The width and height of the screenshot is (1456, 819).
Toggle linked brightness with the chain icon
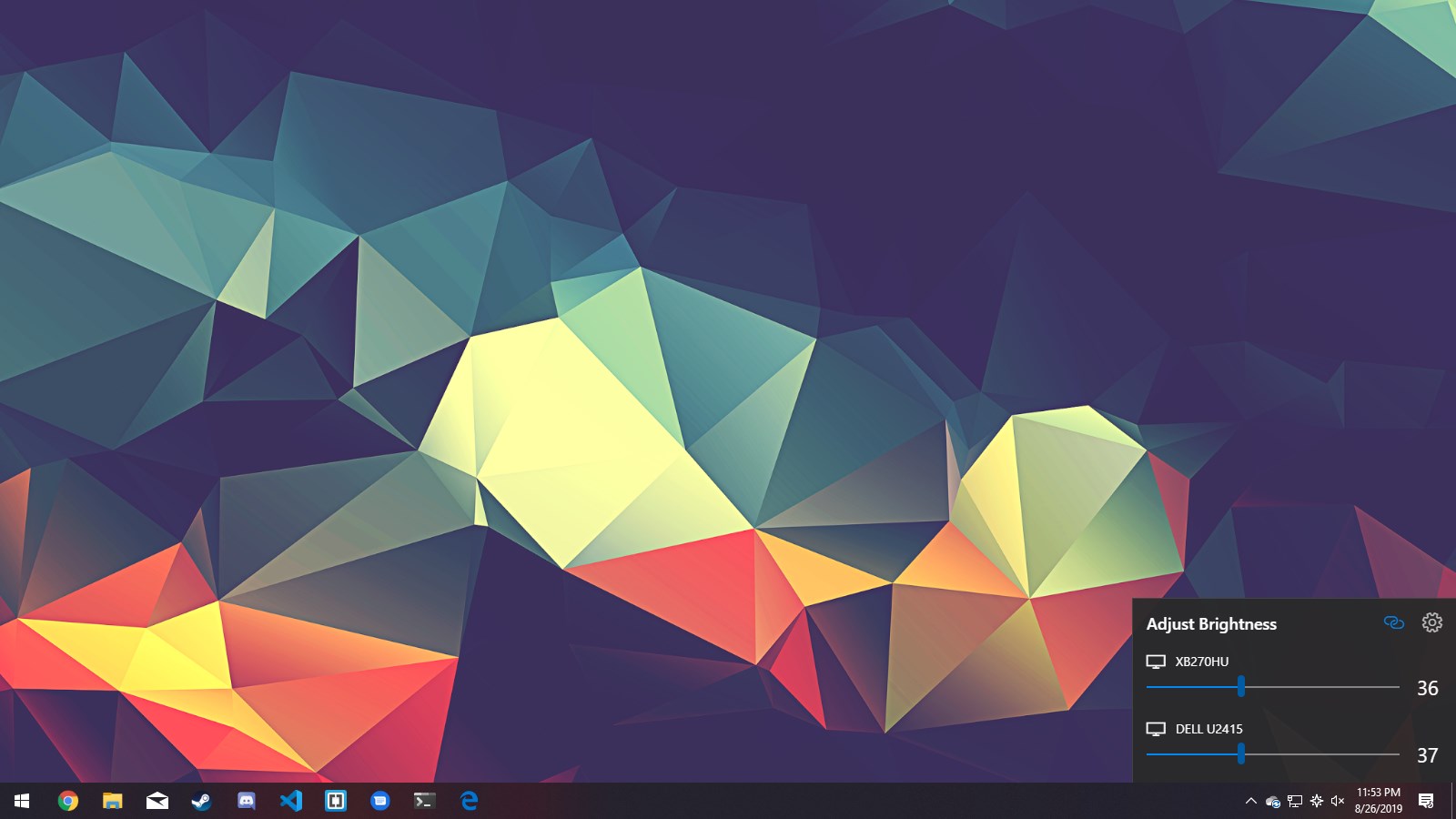1394,622
